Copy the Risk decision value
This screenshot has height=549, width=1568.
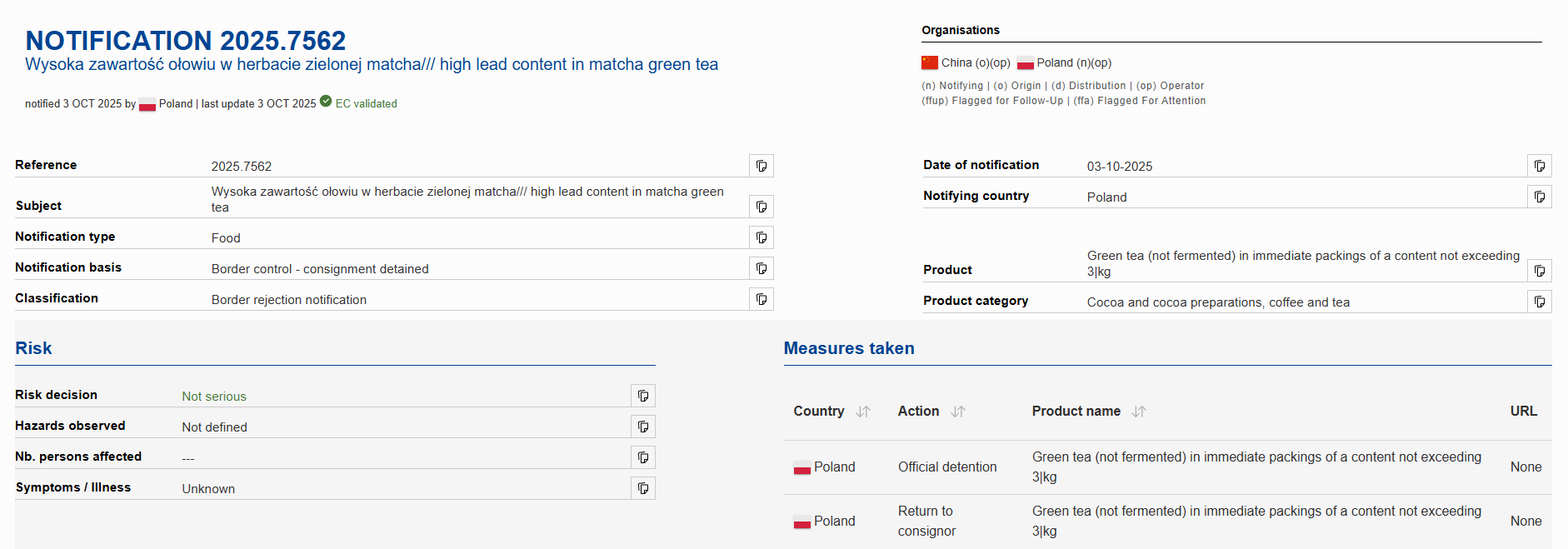click(642, 396)
